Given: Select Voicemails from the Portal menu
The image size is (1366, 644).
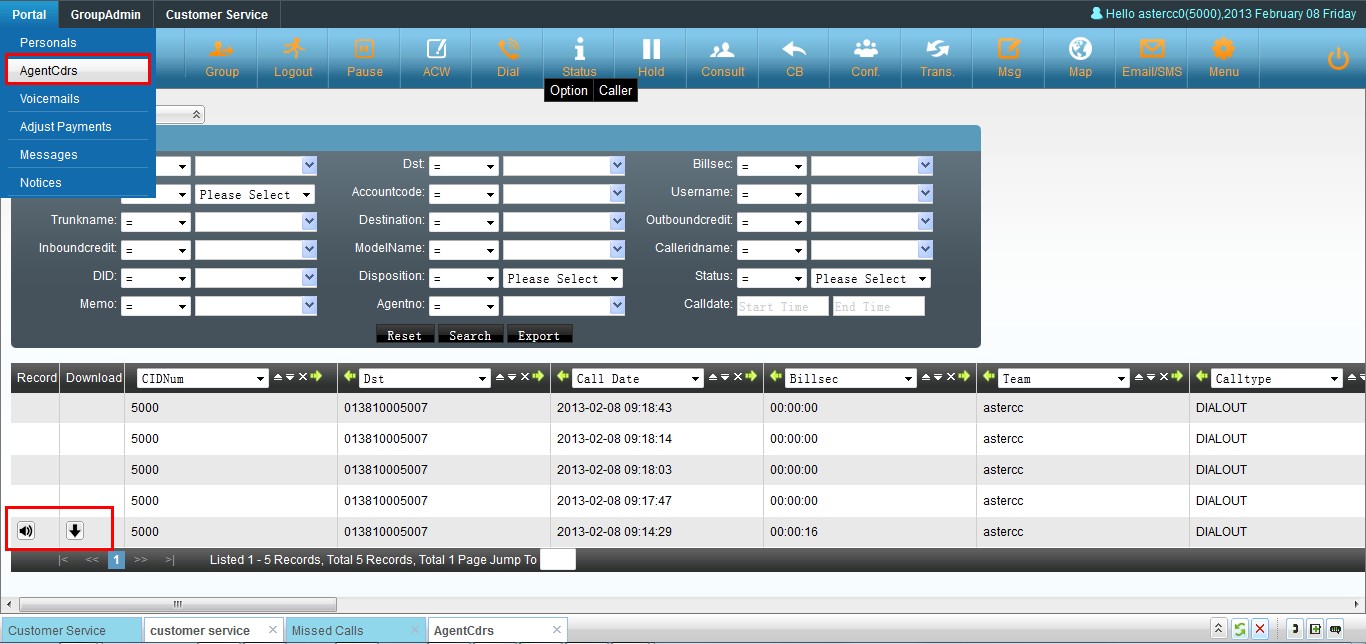Looking at the screenshot, I should pos(50,99).
